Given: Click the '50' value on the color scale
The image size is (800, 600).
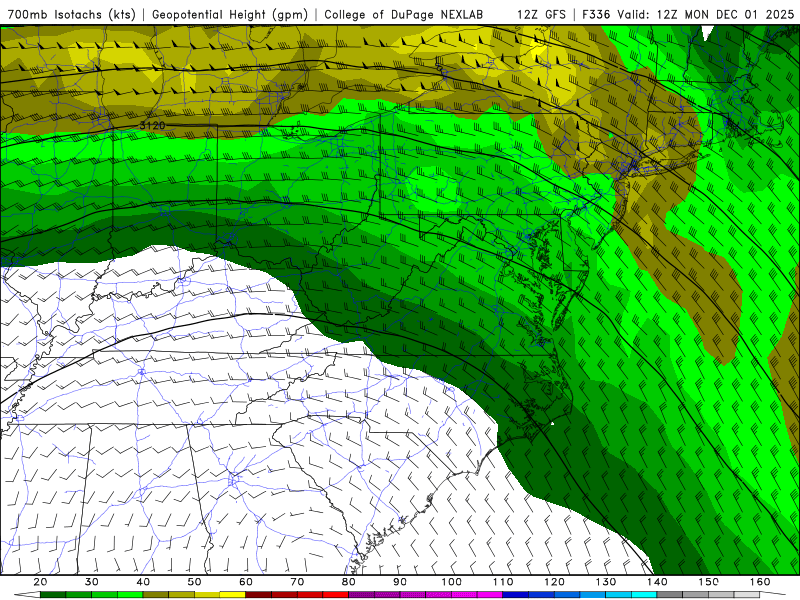Looking at the screenshot, I should (194, 582).
